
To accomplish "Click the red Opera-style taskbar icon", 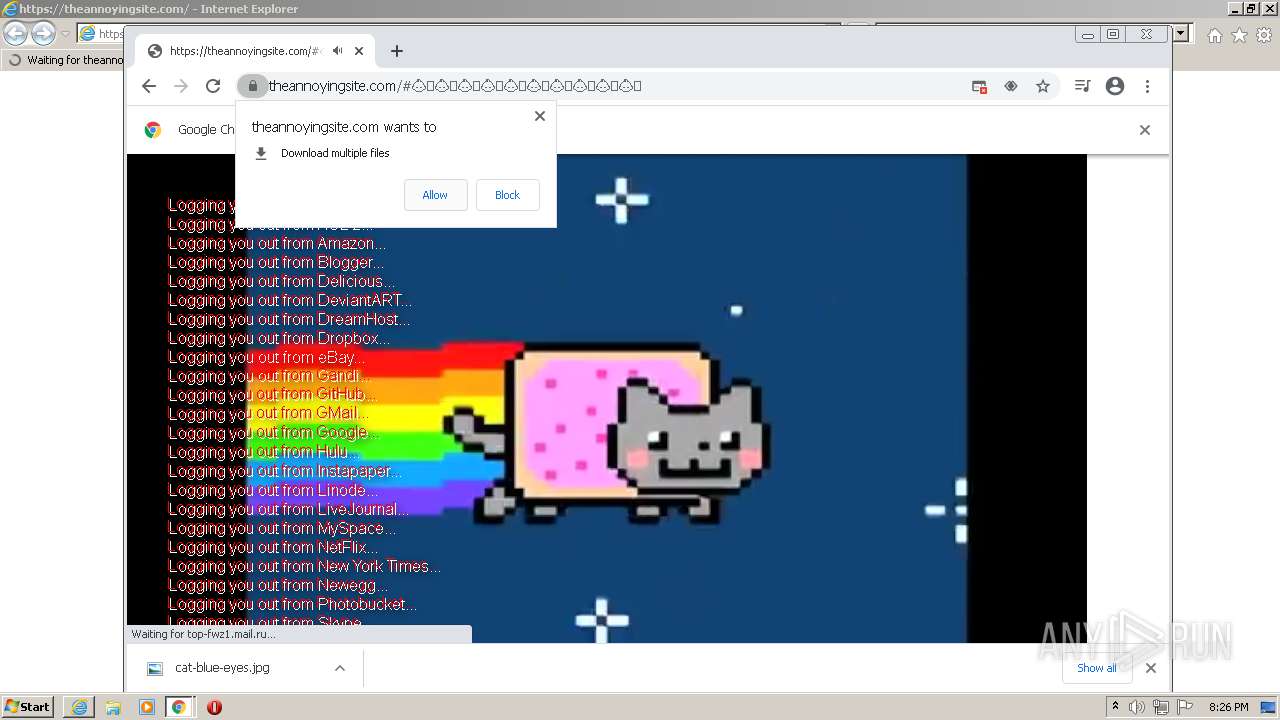I will [x=214, y=707].
